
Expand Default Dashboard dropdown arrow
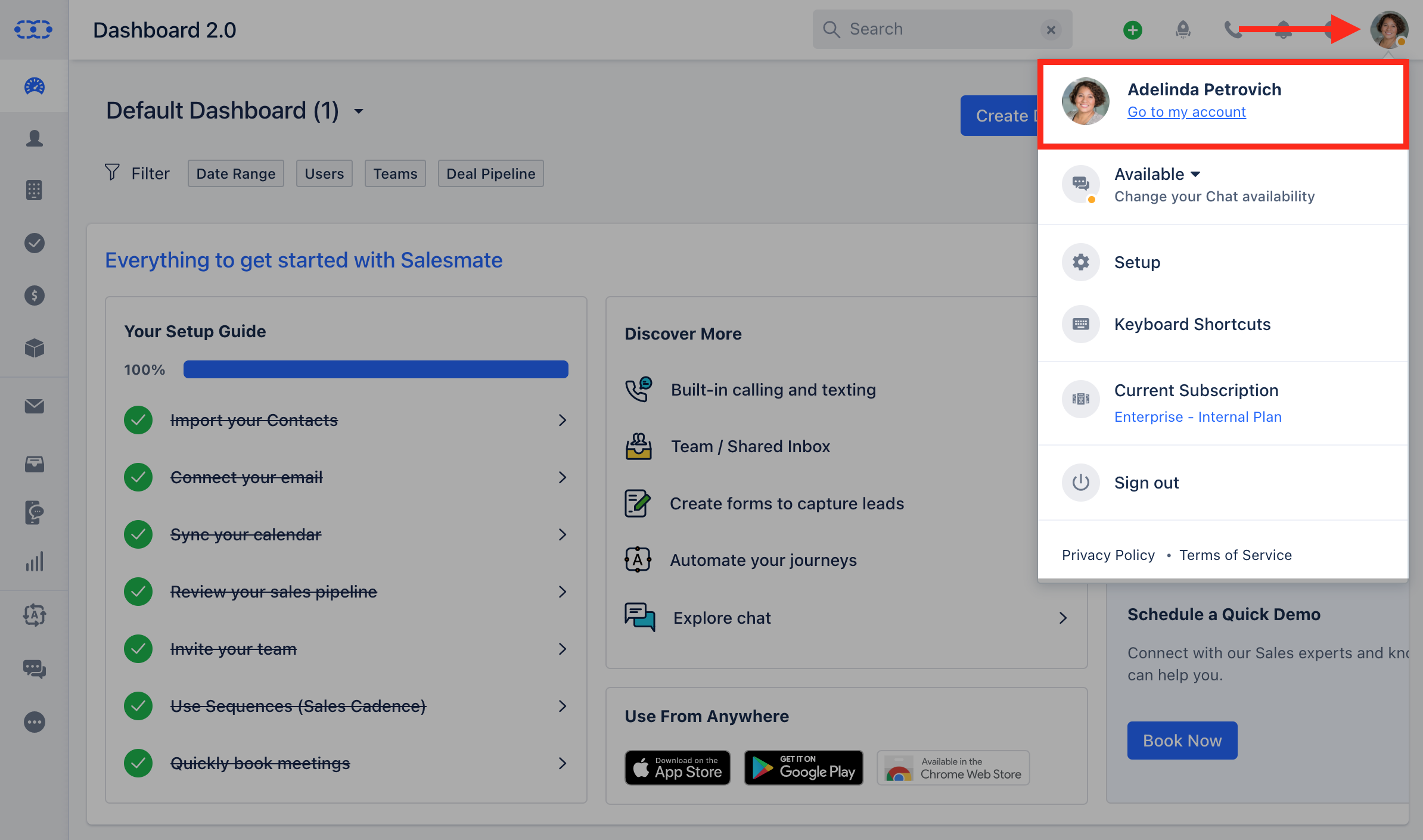point(359,111)
